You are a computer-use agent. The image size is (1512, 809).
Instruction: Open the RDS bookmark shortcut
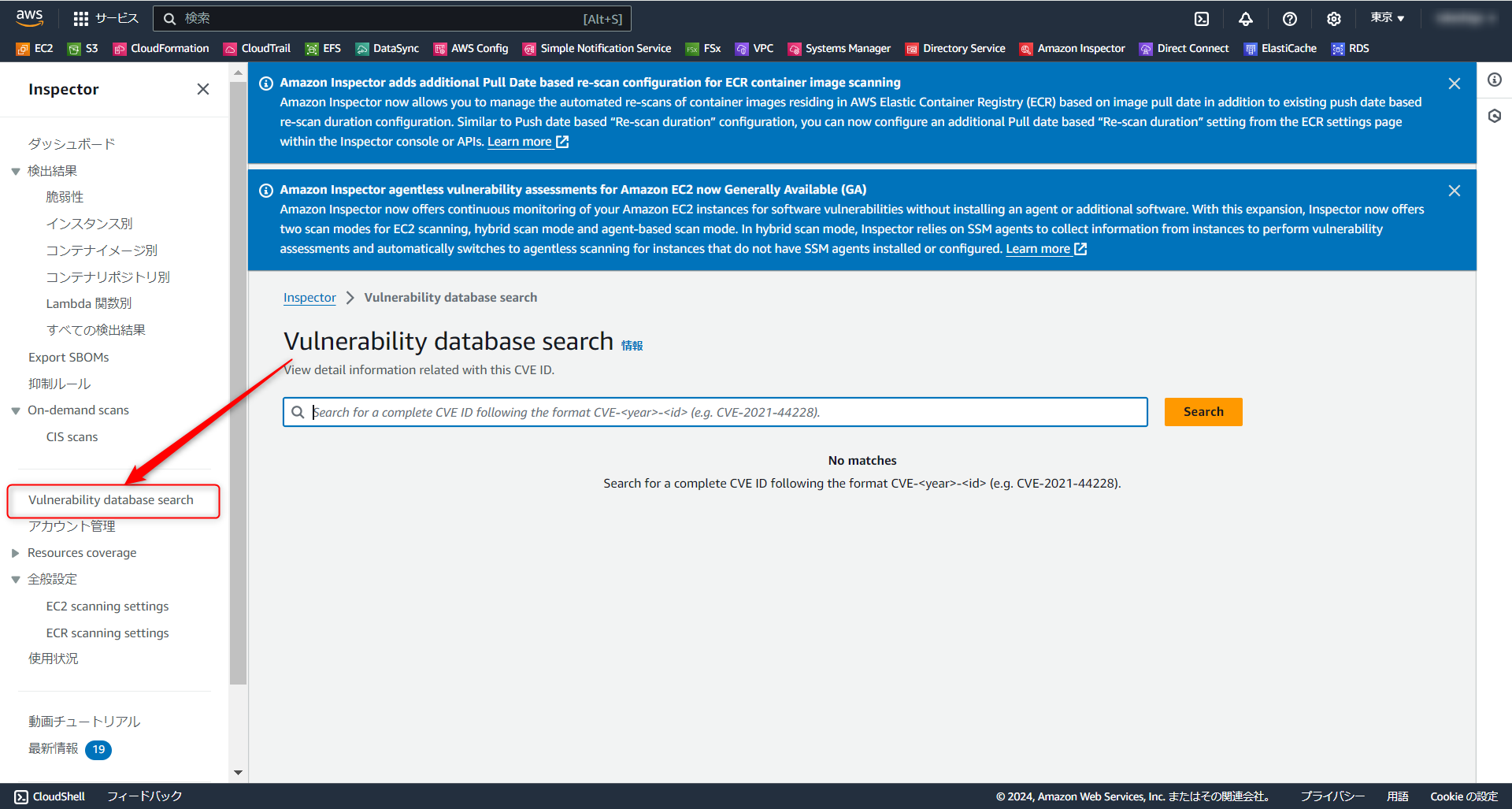tap(1351, 49)
